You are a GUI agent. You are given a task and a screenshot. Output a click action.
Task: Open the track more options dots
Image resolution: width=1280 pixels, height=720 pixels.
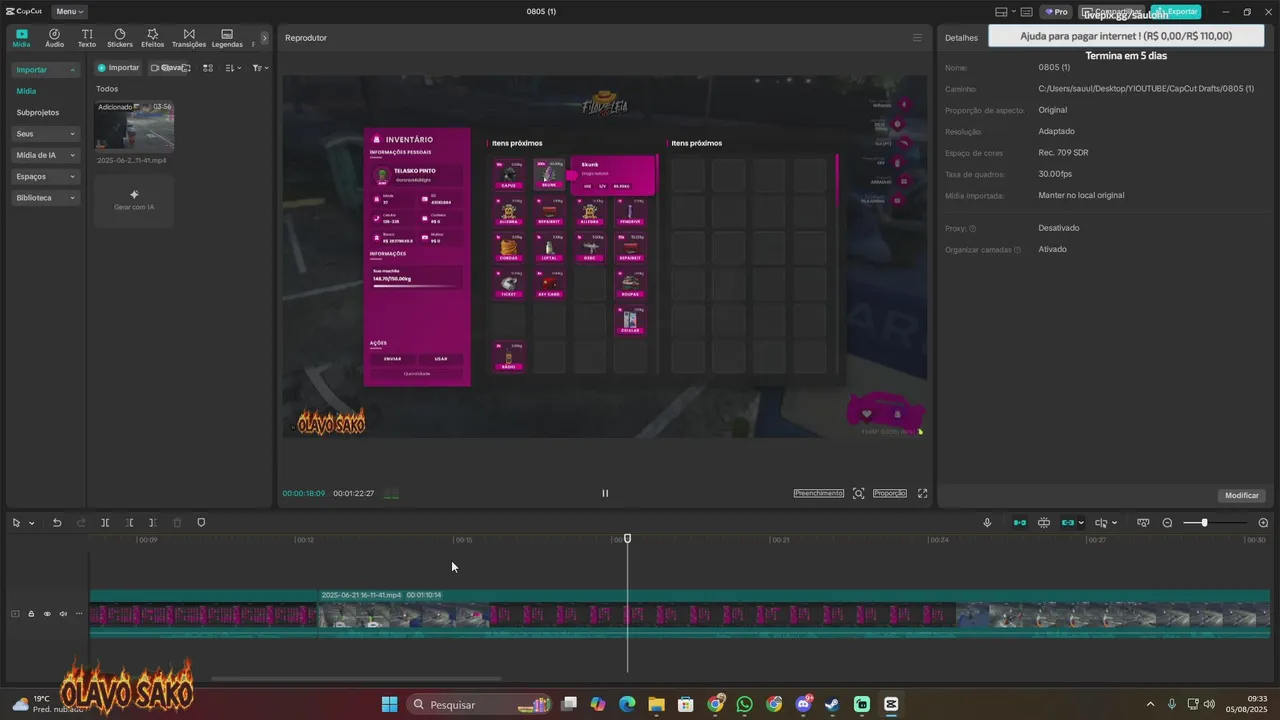(79, 614)
